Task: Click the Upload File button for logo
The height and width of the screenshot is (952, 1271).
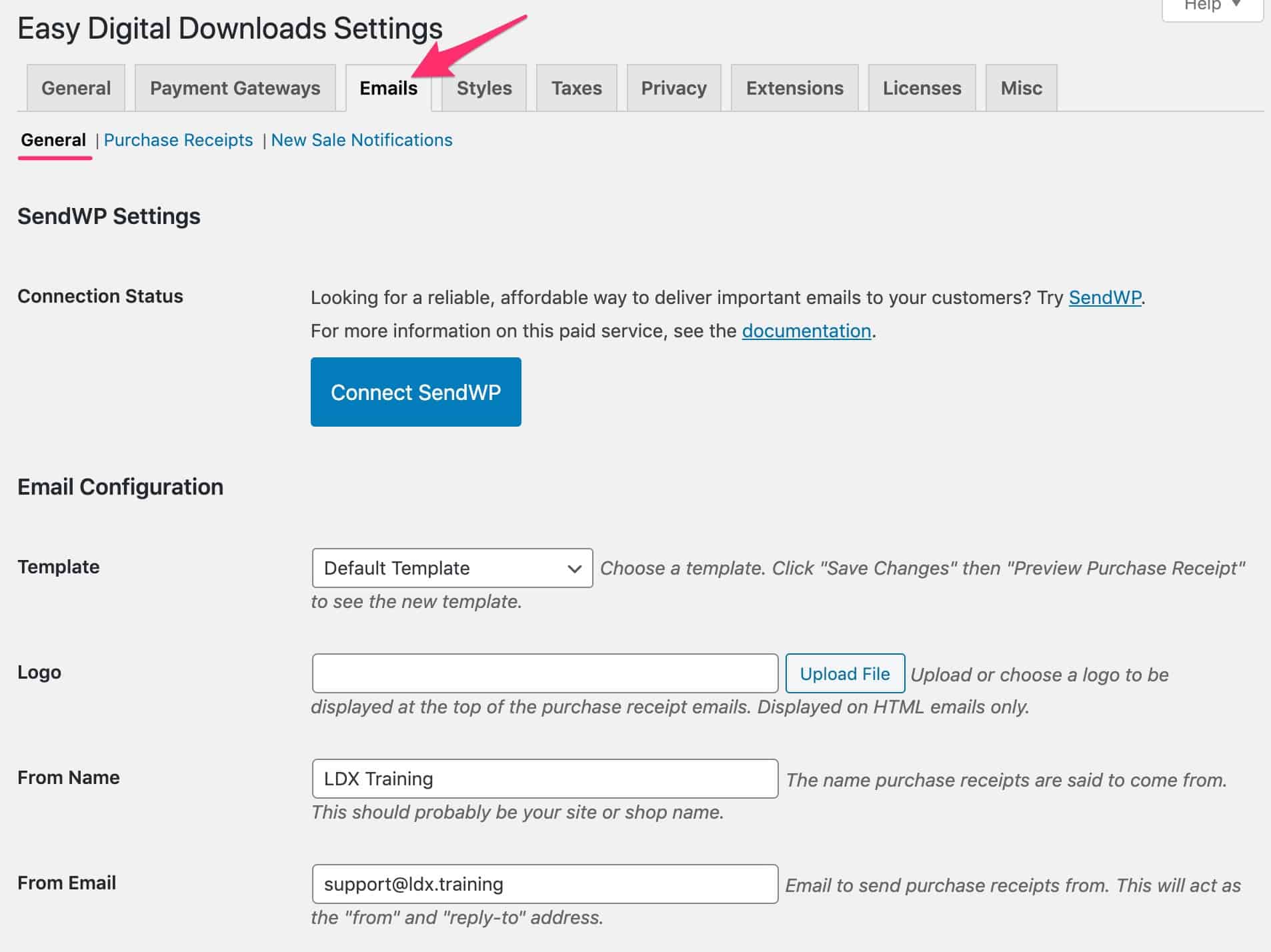Action: (x=845, y=673)
